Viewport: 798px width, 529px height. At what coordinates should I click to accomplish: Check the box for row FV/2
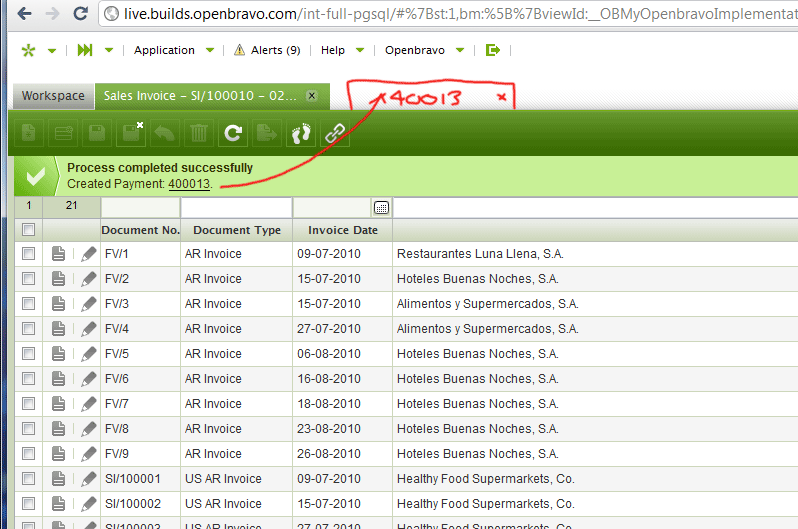tap(29, 279)
